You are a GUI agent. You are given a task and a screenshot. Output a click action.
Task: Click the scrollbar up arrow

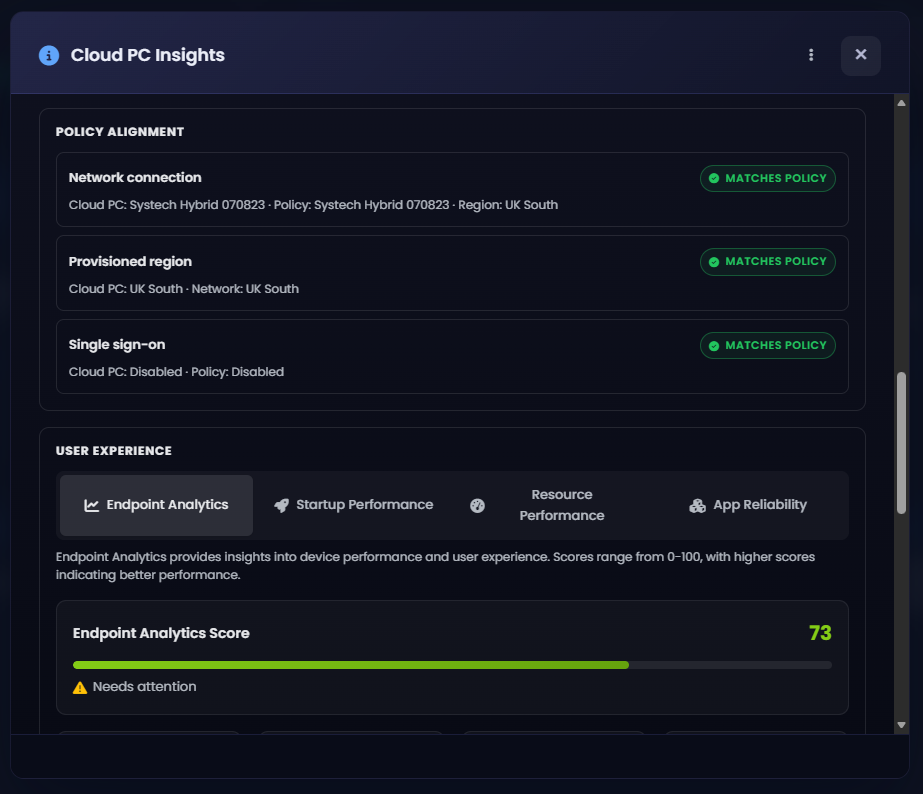tap(901, 103)
